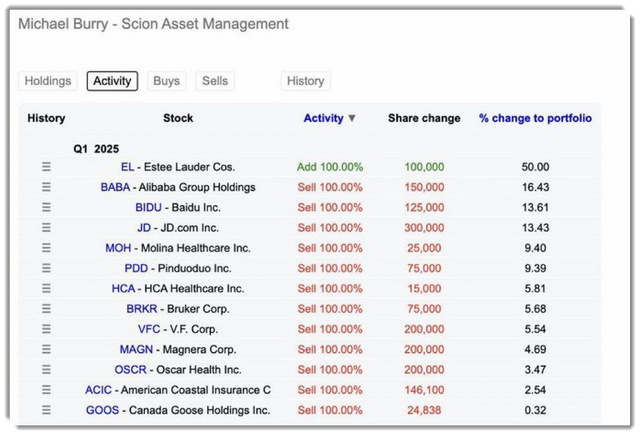Select the Activity tab
The height and width of the screenshot is (435, 640).
click(x=112, y=81)
